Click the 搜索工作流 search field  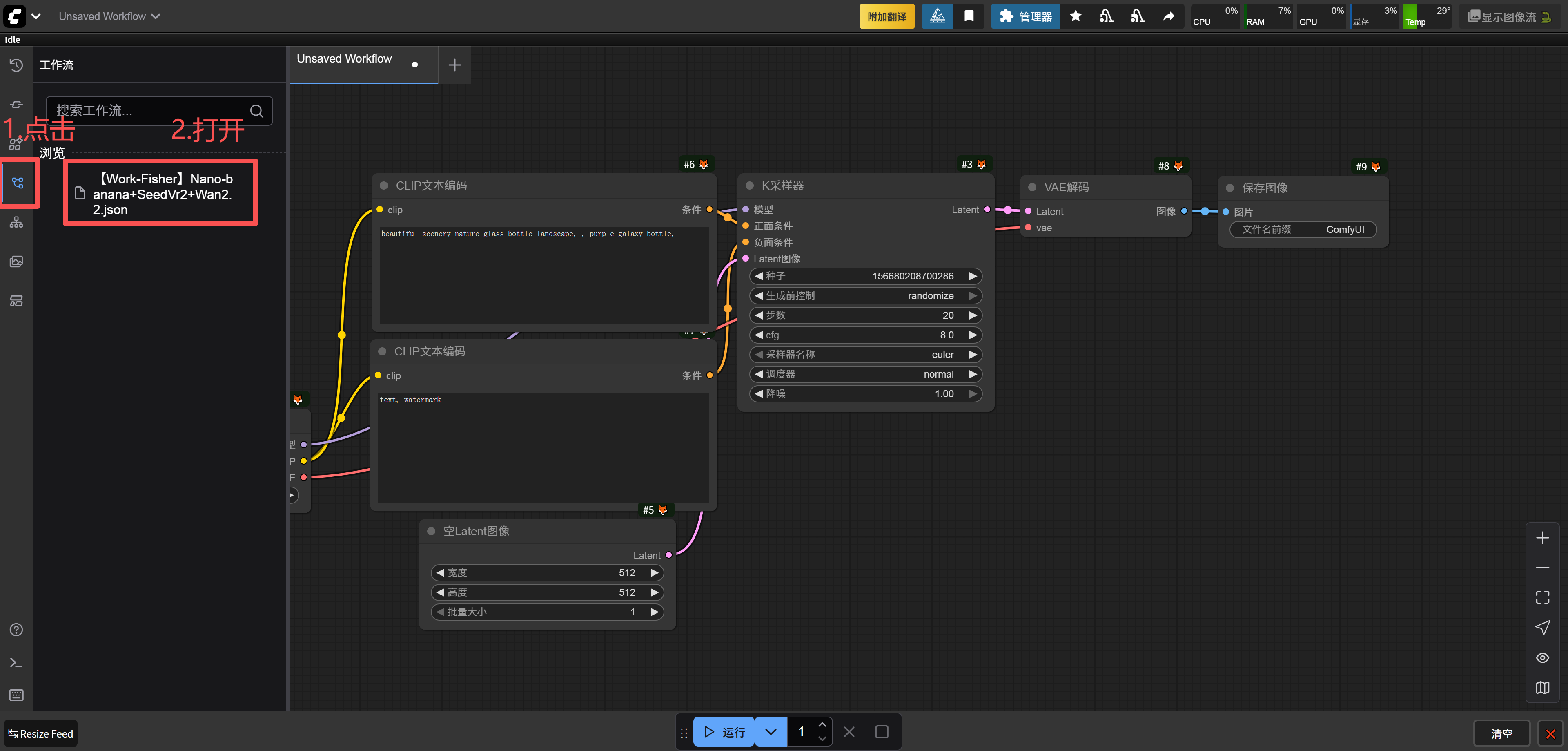coord(159,111)
